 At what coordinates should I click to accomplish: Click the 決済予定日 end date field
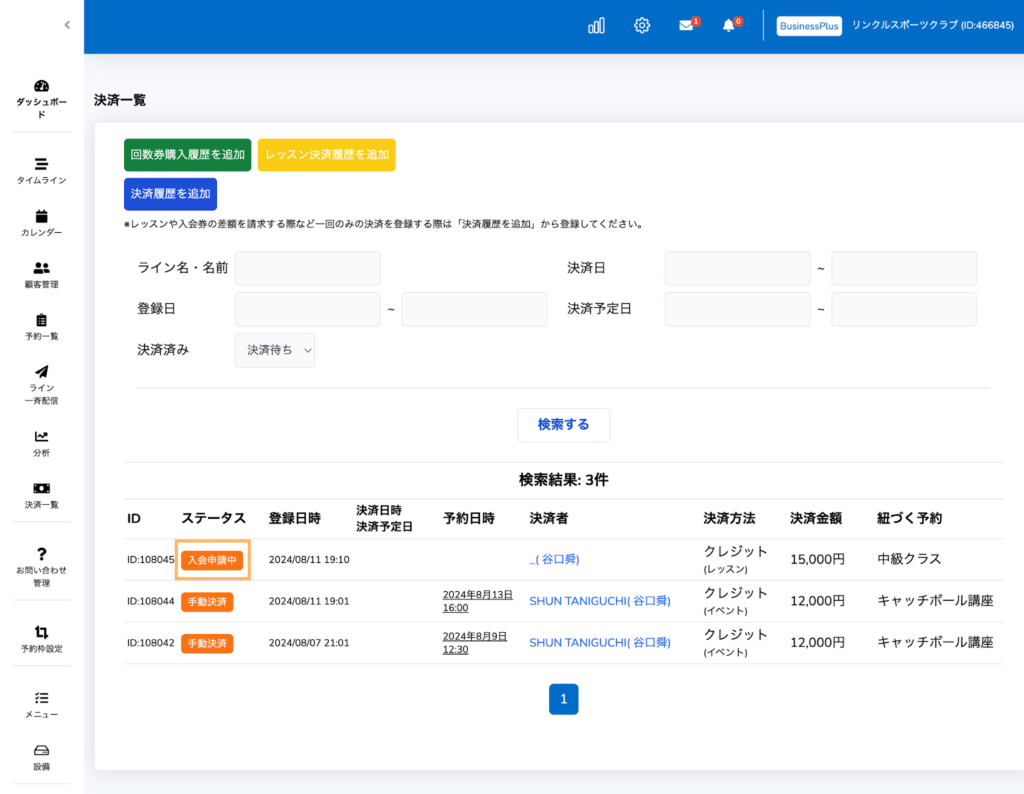[904, 310]
